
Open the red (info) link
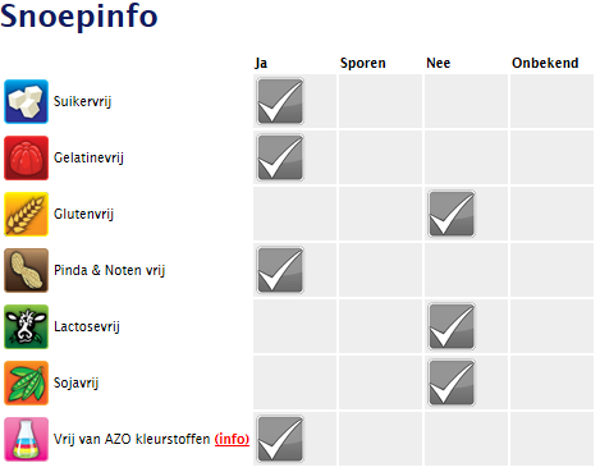[232, 438]
